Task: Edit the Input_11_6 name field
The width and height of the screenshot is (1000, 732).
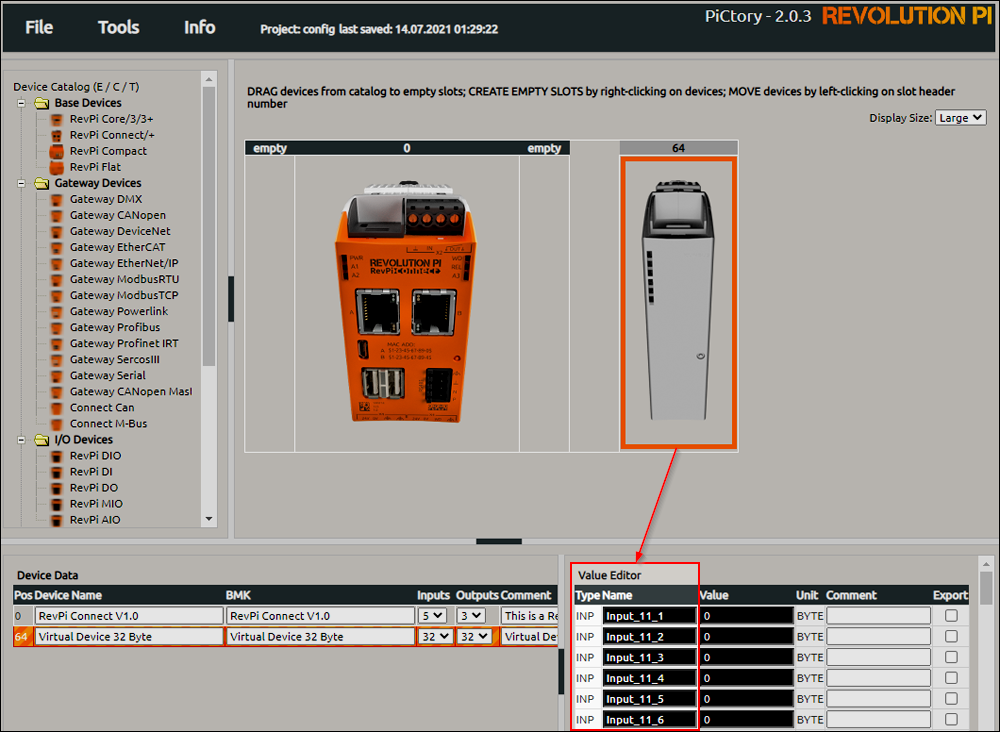Action: (649, 719)
